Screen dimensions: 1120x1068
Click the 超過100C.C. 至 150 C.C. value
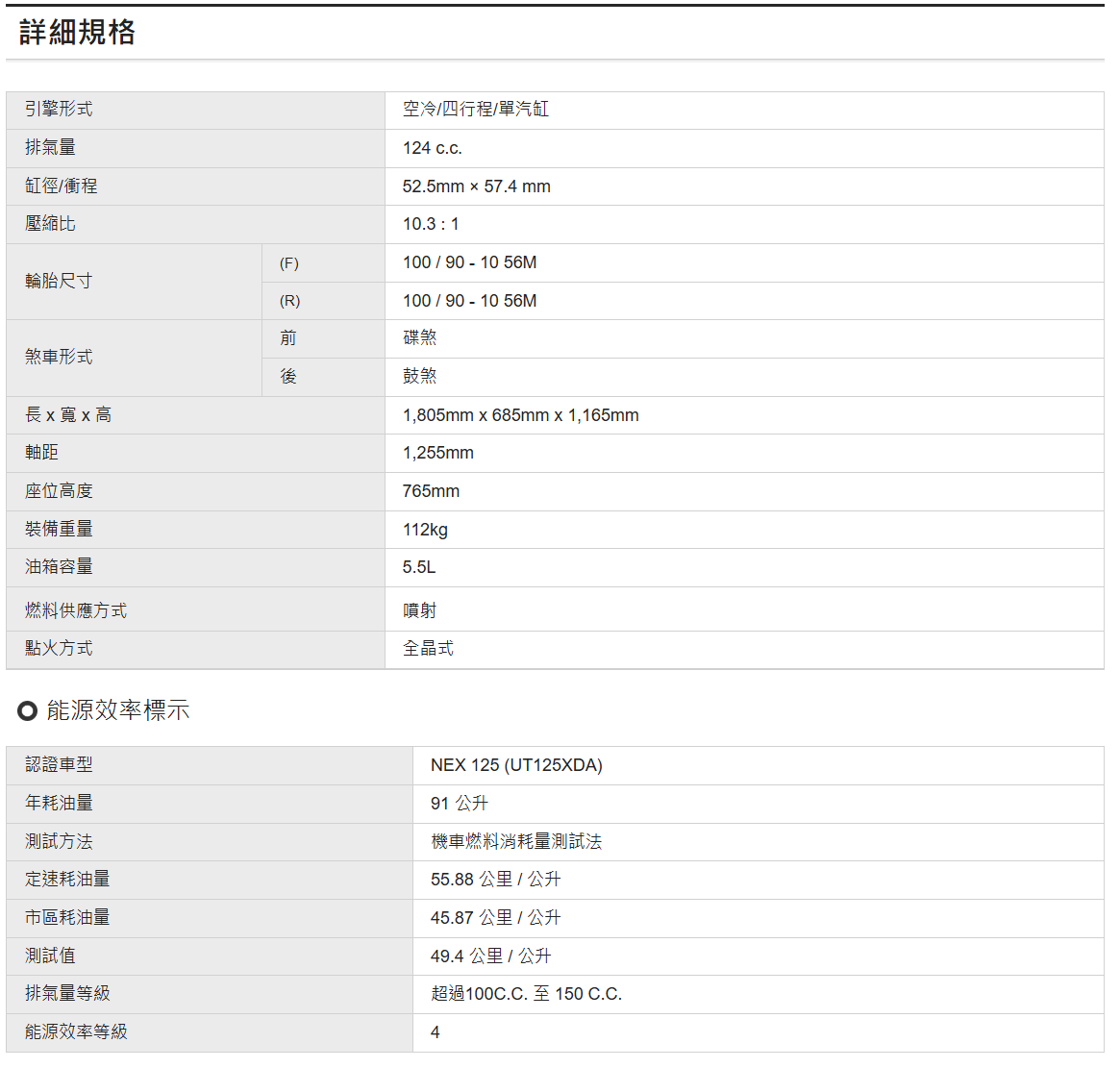(x=526, y=994)
